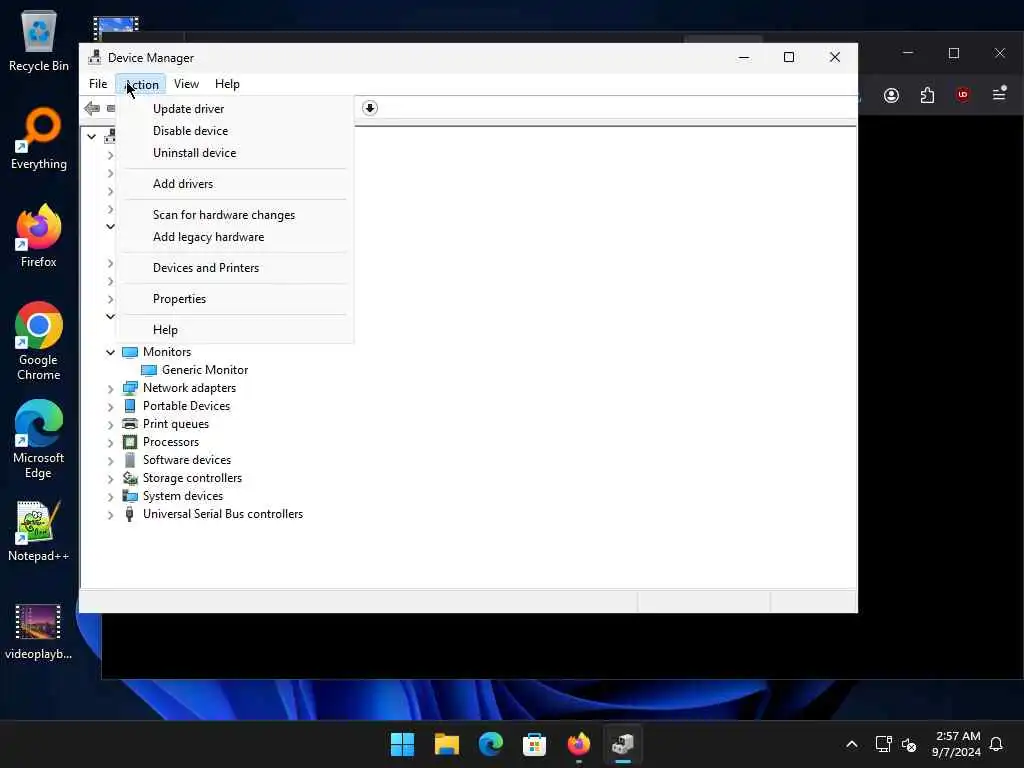
Task: Expand Storage controllers category
Action: tap(110, 479)
